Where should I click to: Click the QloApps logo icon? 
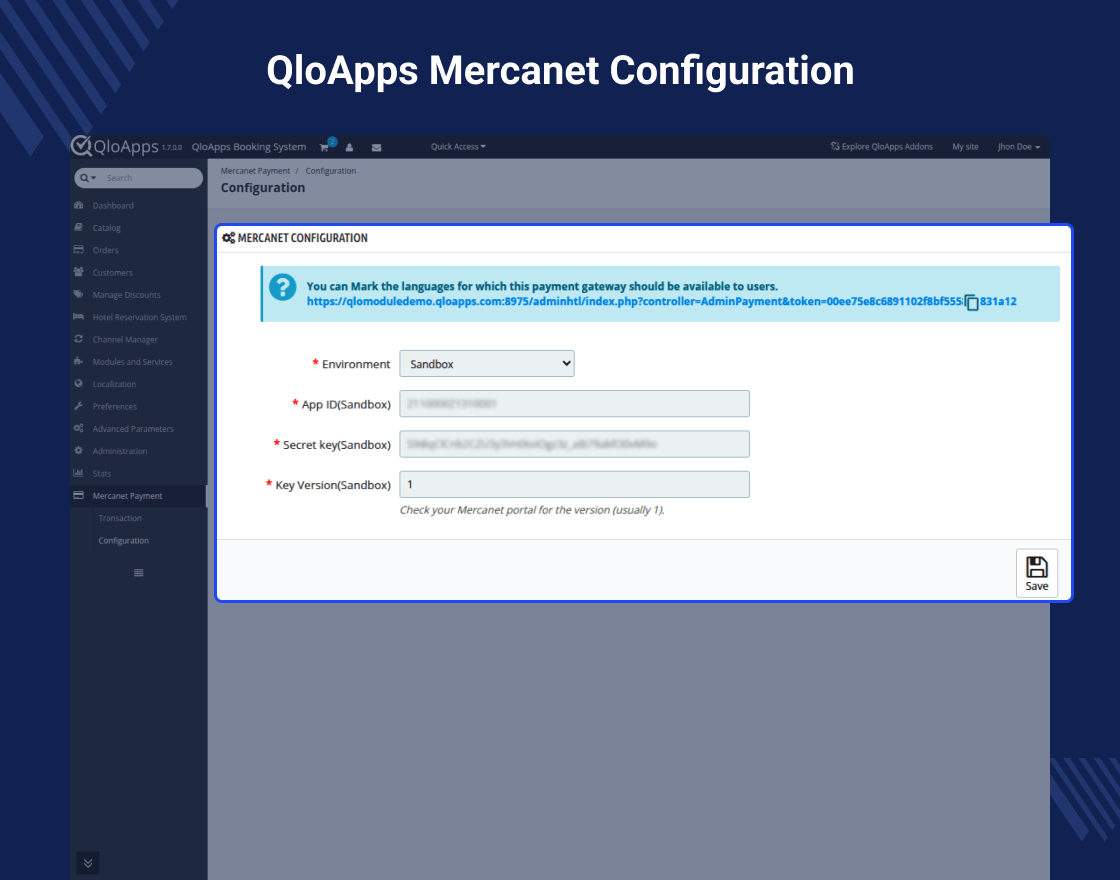pos(81,145)
